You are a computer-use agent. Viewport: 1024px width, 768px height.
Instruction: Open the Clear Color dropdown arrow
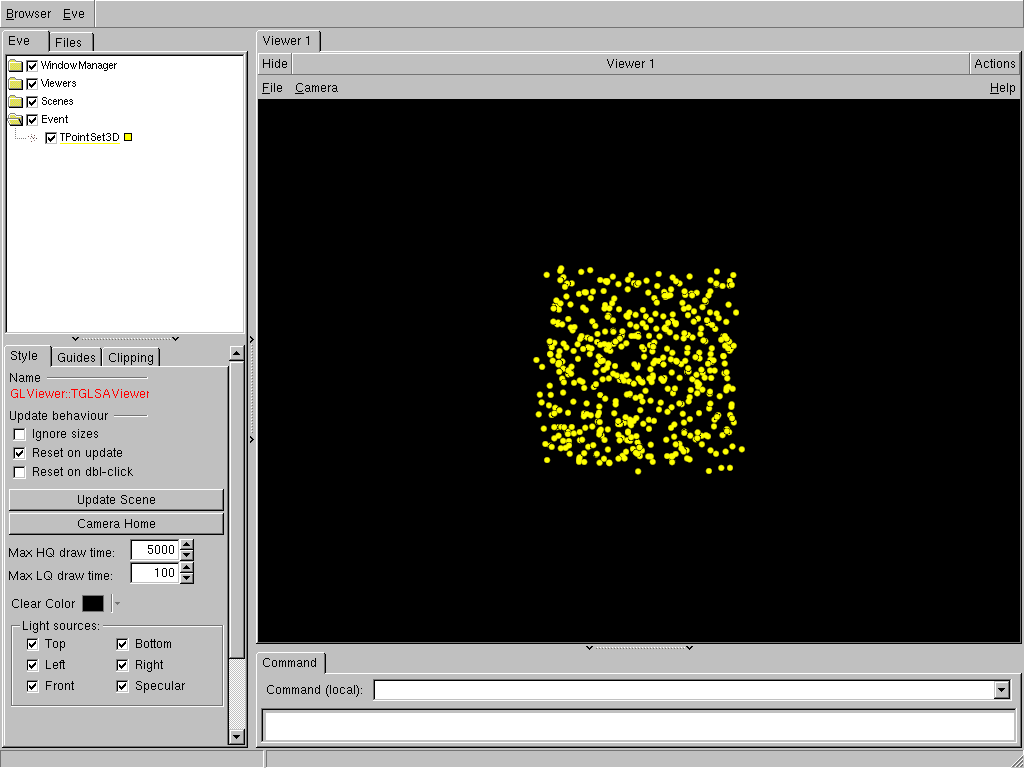(117, 604)
